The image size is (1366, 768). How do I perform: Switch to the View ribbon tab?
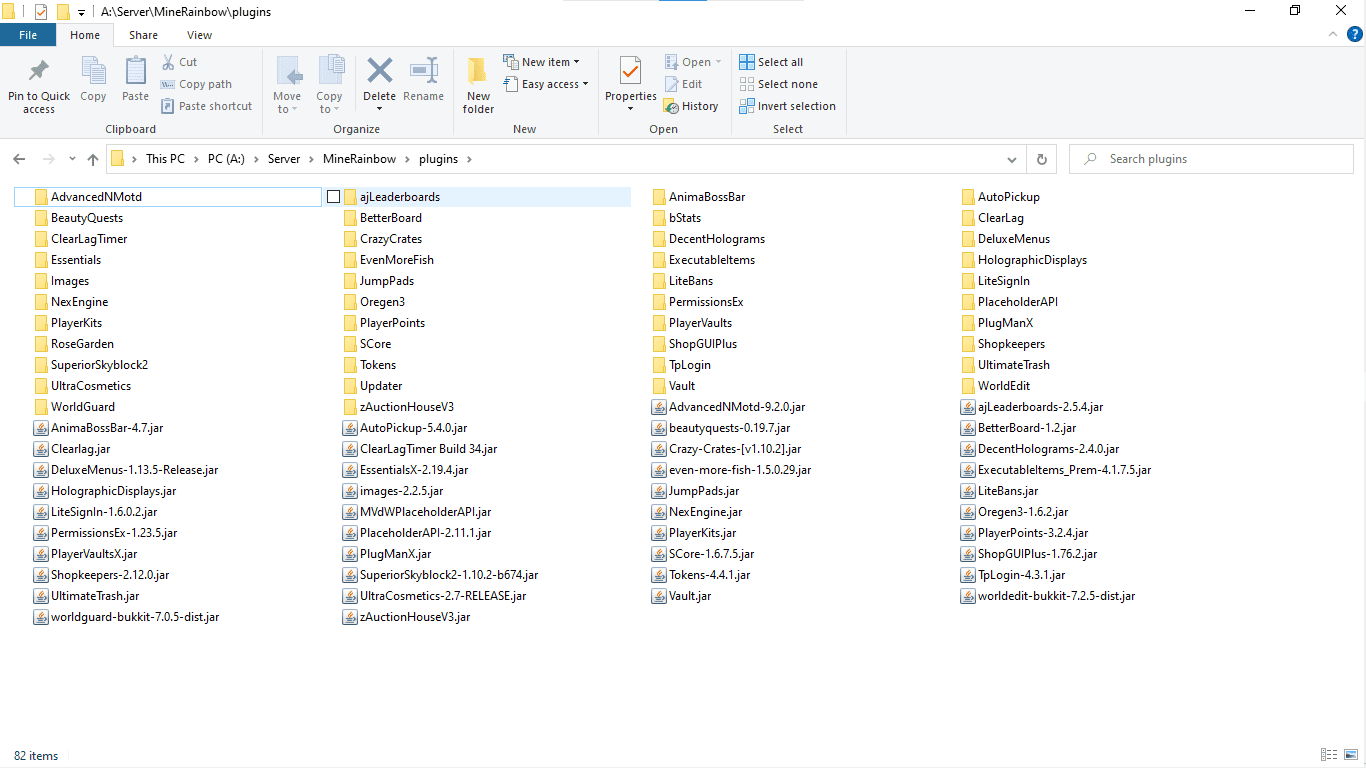pos(199,35)
